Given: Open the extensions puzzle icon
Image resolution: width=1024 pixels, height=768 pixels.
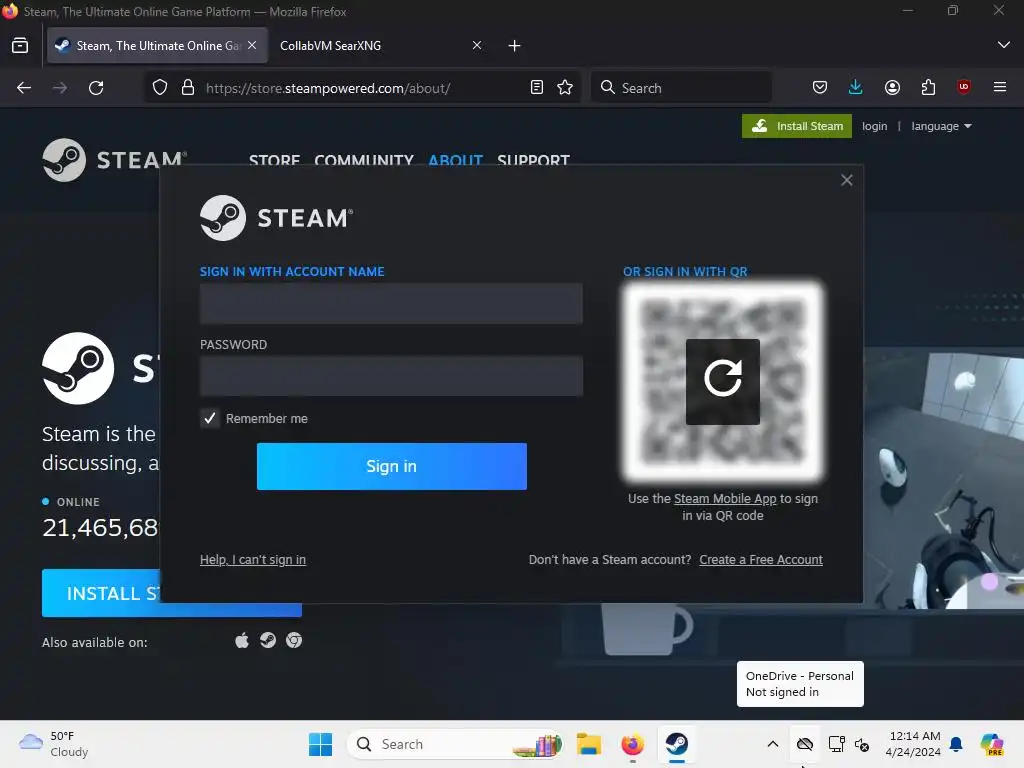Looking at the screenshot, I should tap(928, 88).
